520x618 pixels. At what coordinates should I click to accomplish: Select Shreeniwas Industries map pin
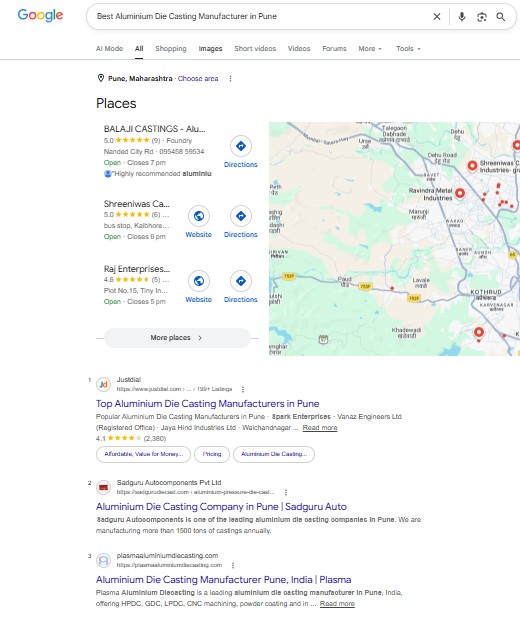tap(472, 166)
